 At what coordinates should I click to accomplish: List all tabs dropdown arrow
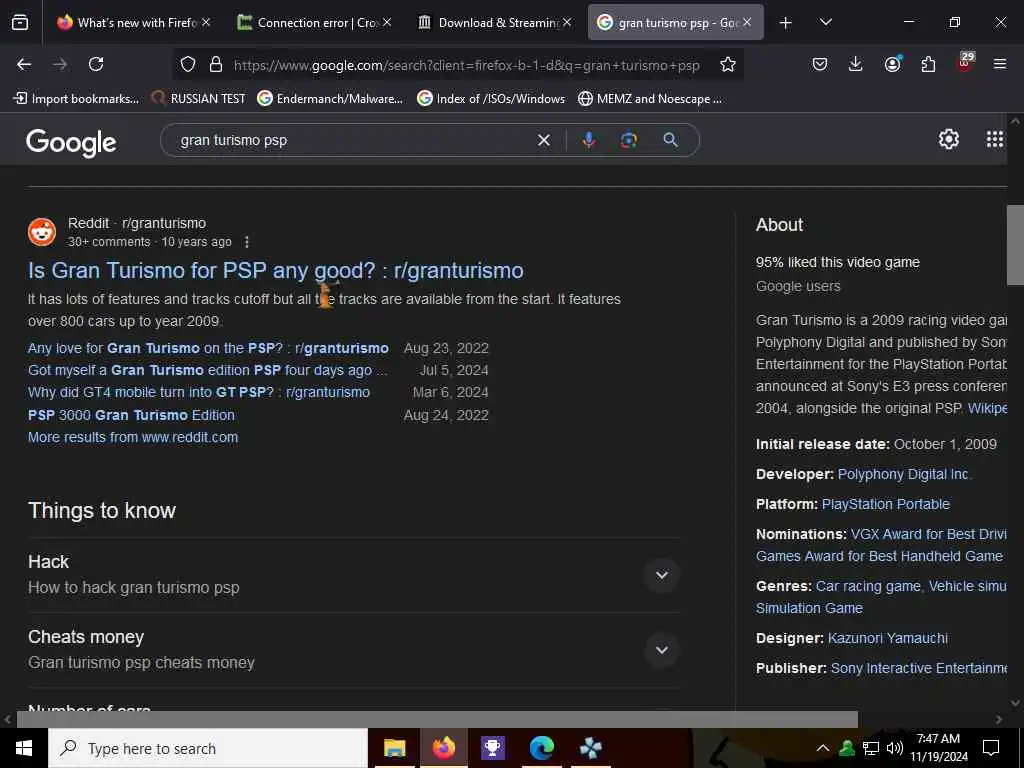click(825, 22)
